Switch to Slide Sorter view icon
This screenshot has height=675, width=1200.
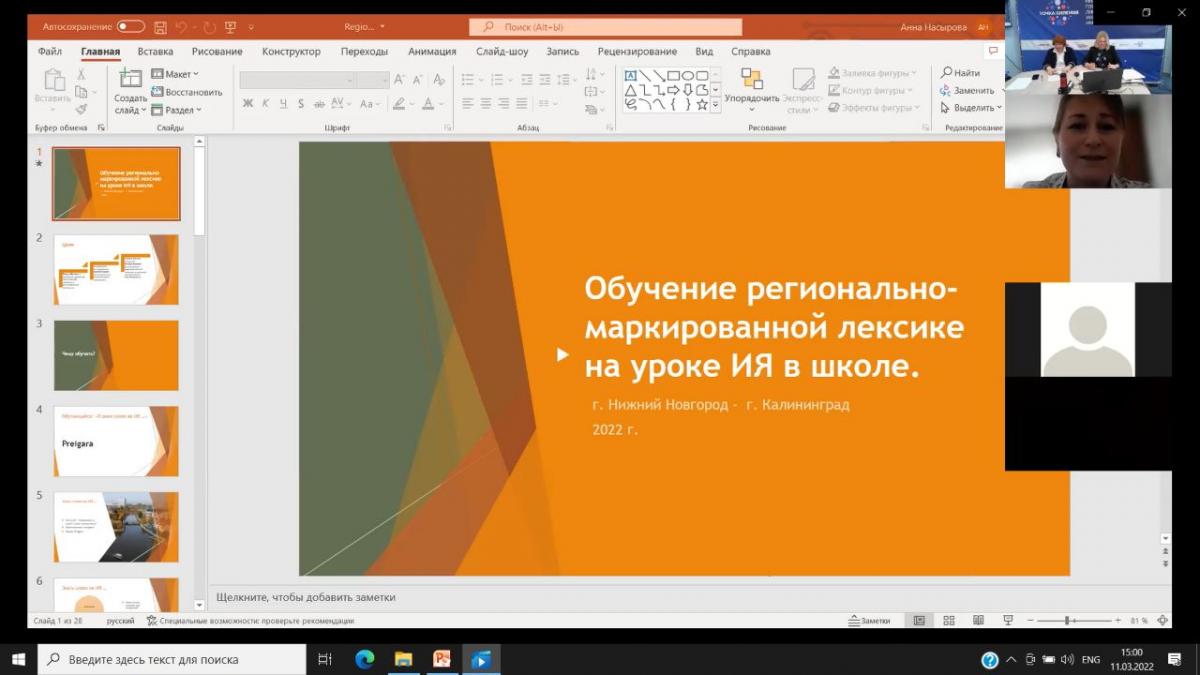[x=949, y=621]
